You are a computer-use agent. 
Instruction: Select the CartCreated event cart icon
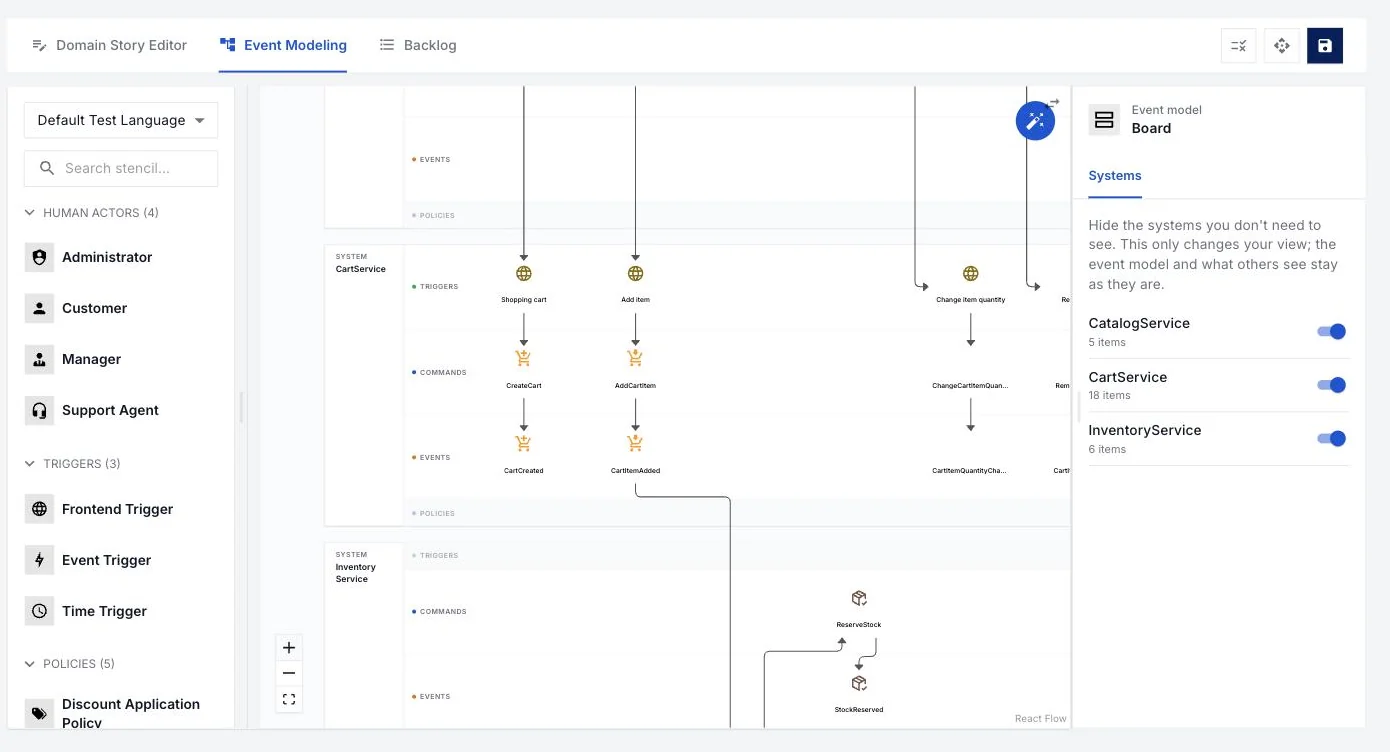pyautogui.click(x=524, y=443)
